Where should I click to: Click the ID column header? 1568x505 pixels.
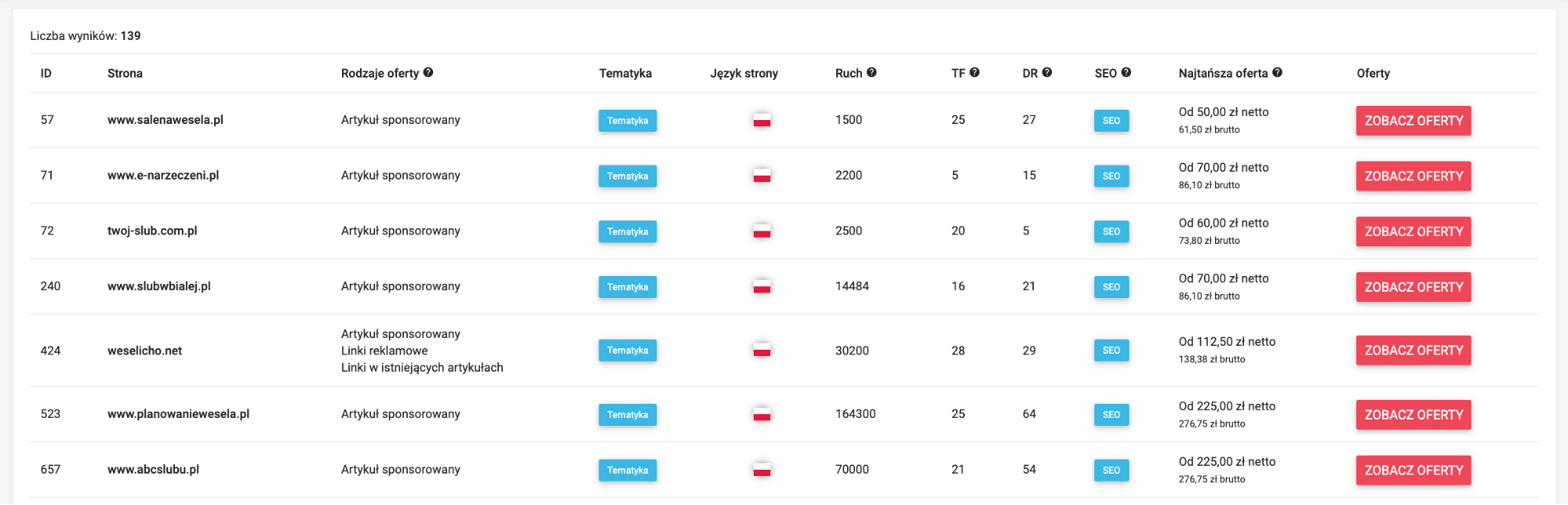[46, 74]
